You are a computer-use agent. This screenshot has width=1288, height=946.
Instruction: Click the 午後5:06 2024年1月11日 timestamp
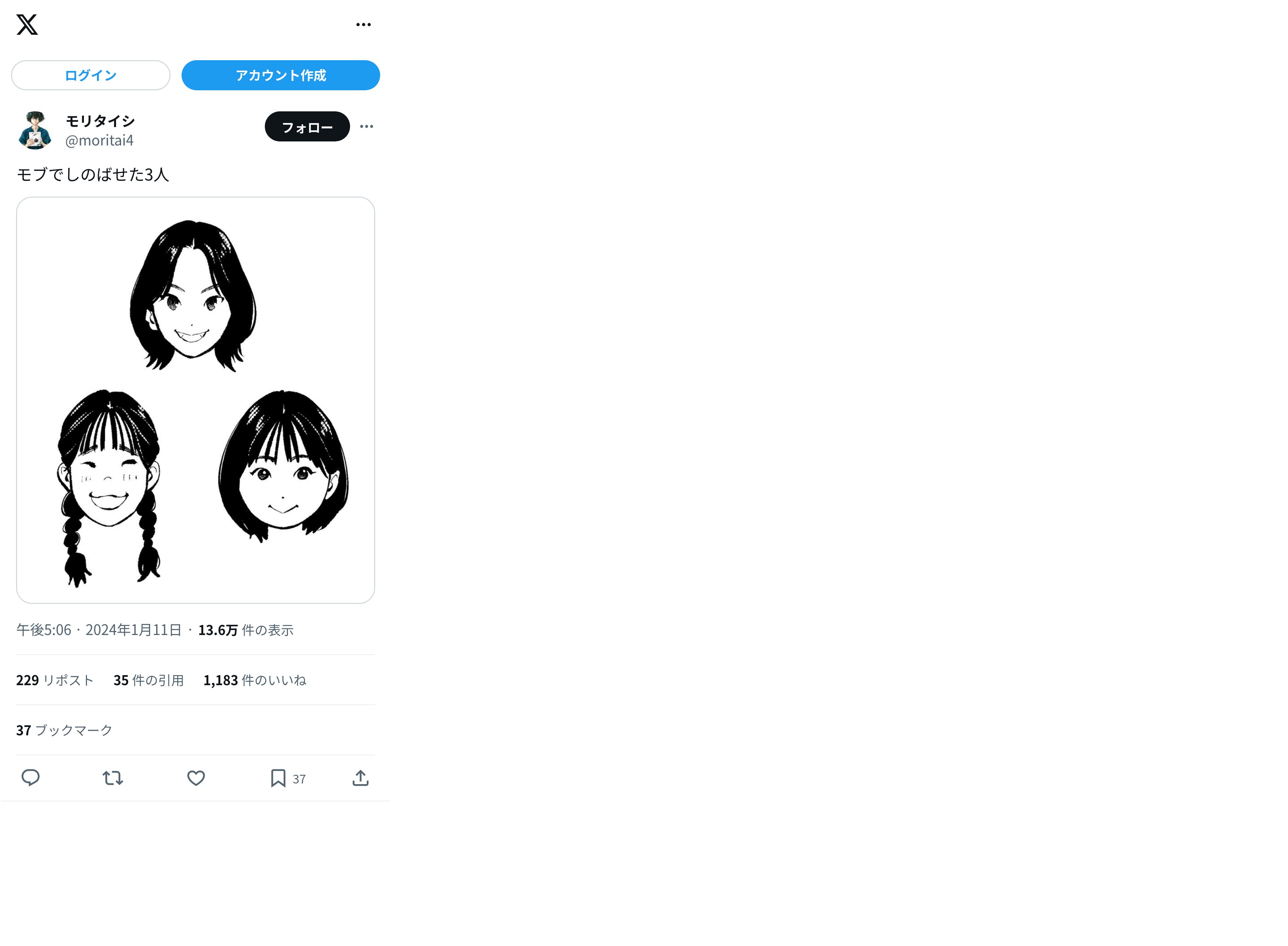(98, 630)
